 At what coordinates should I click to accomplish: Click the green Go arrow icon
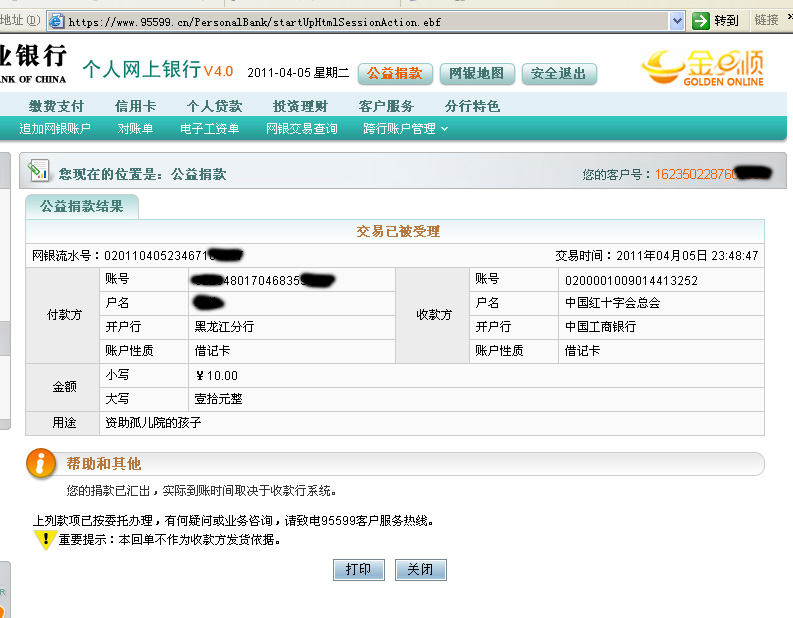701,21
